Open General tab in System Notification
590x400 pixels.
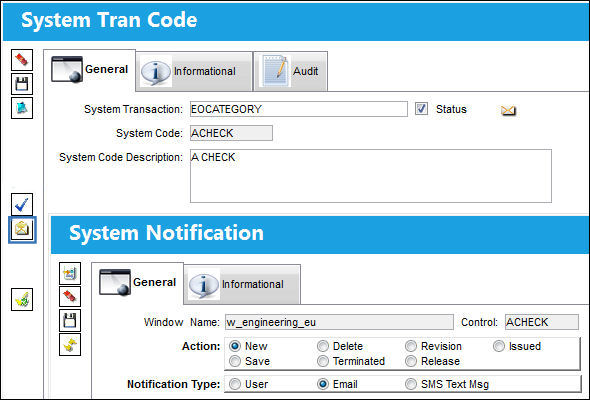(x=138, y=283)
